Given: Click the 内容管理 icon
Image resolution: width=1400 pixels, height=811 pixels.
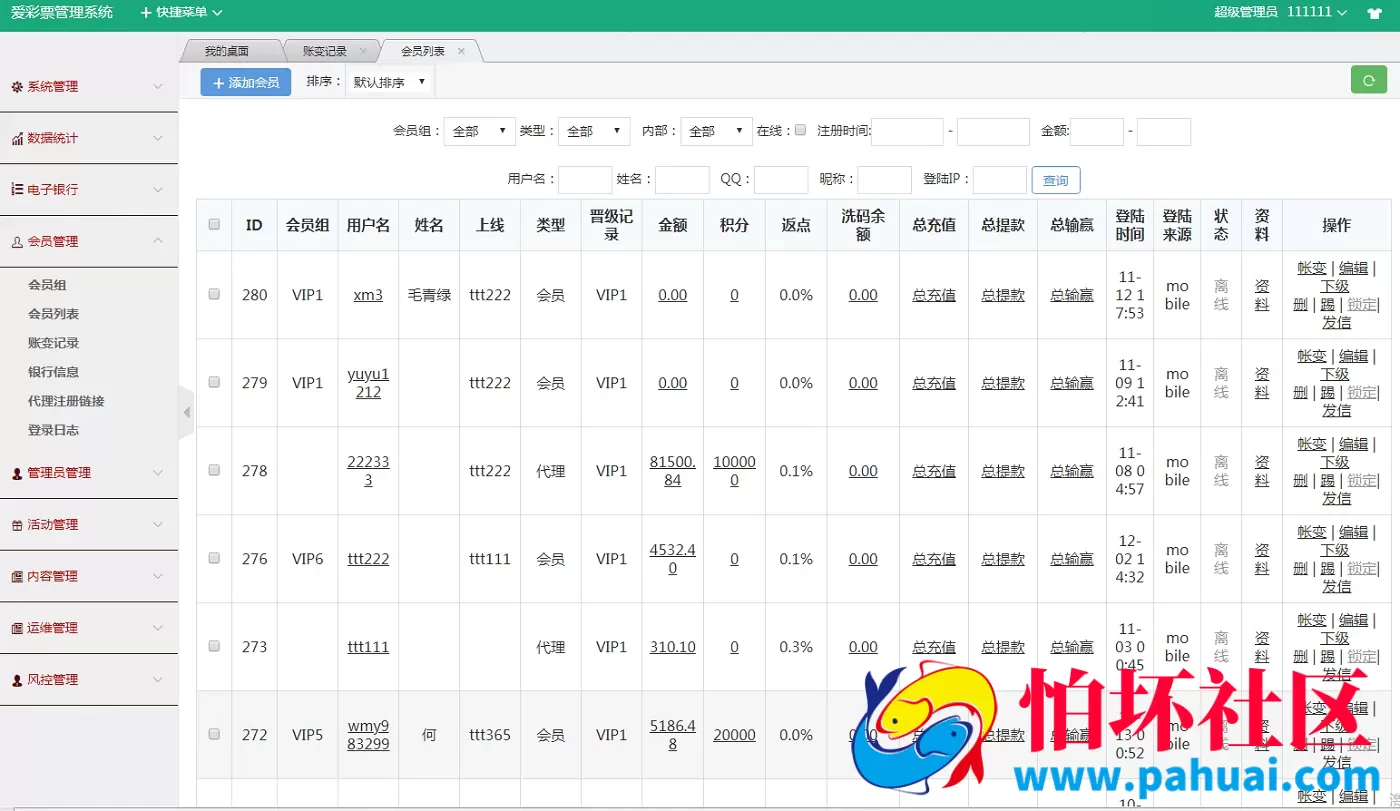Looking at the screenshot, I should click(17, 577).
